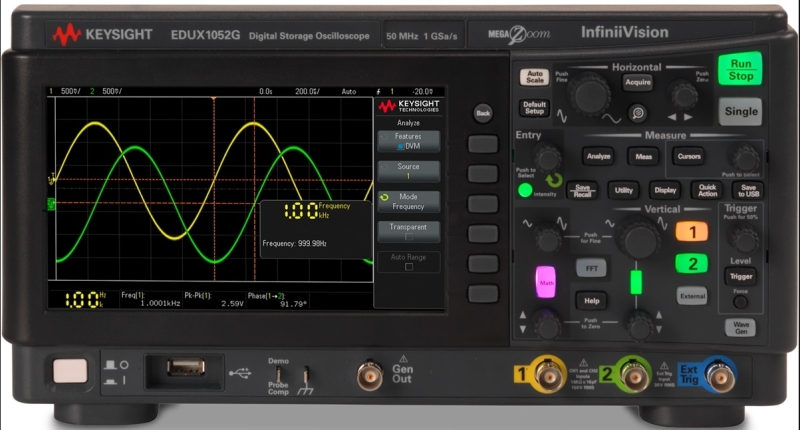Push the white power button
The image size is (800, 430).
click(x=70, y=371)
